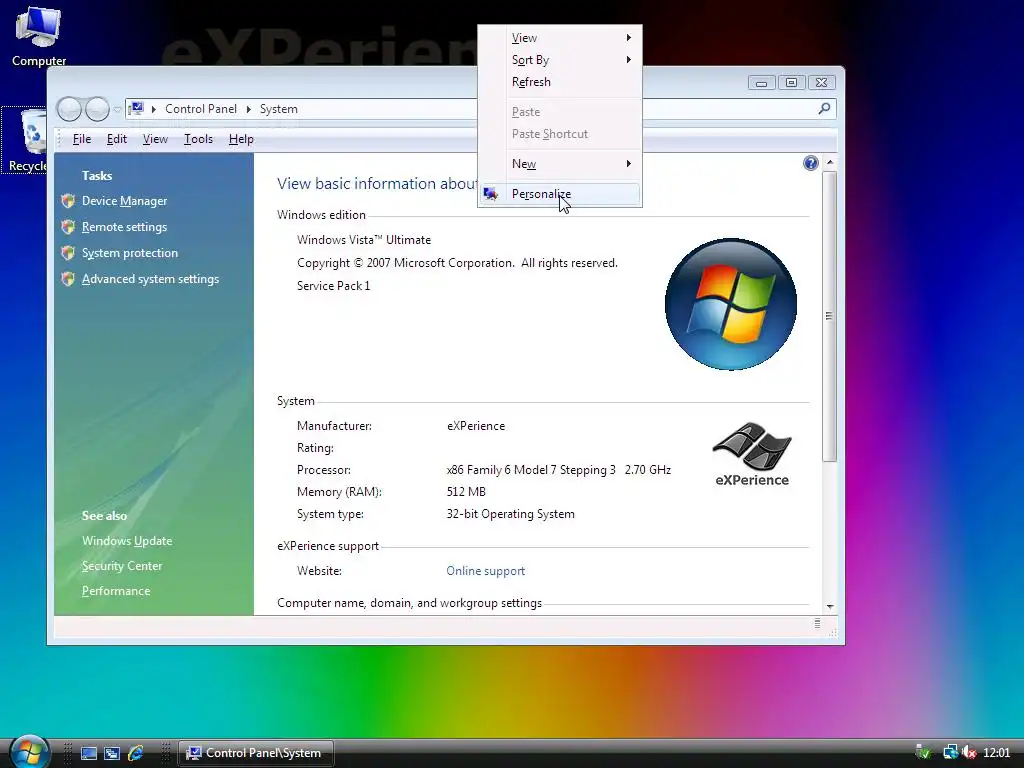Click the System window resize grip corner
The width and height of the screenshot is (1024, 768).
(833, 633)
